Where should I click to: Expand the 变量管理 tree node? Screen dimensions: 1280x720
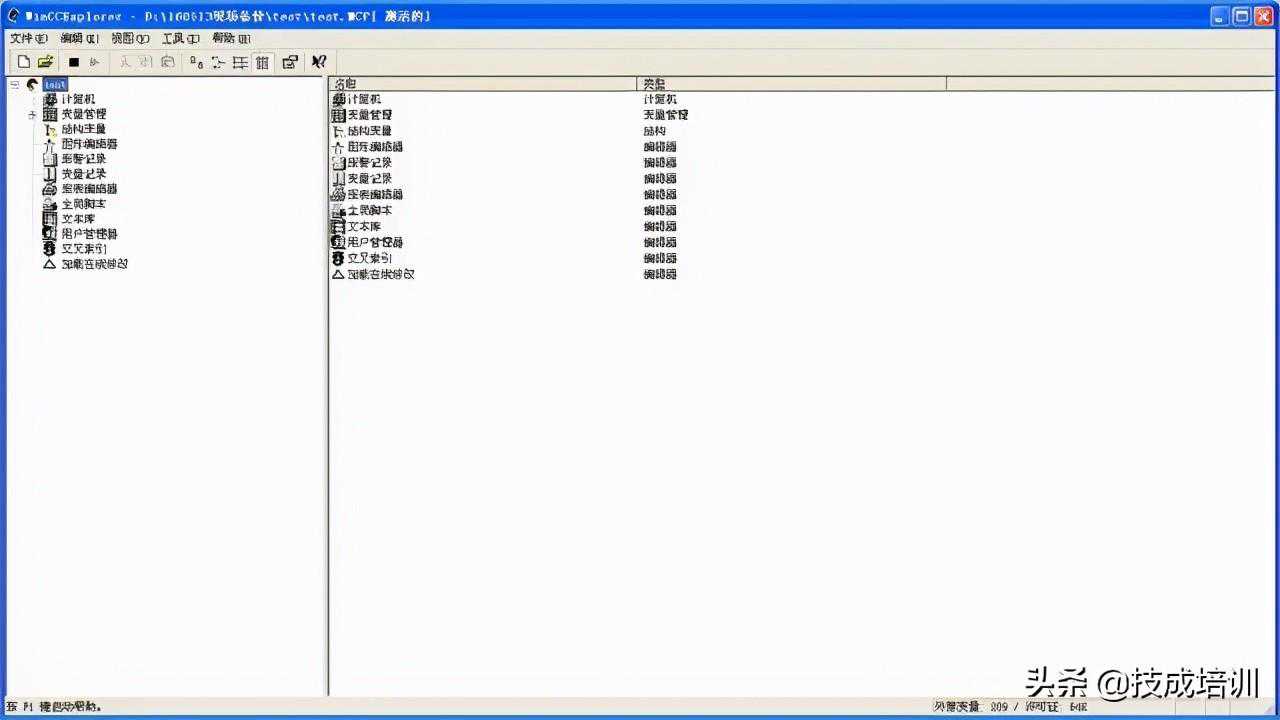(32, 115)
